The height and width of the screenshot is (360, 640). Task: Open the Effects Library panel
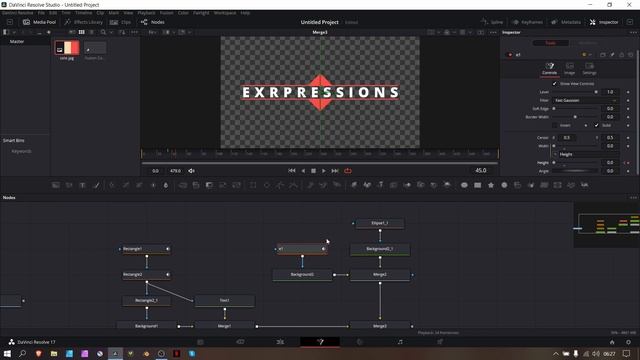[84, 22]
